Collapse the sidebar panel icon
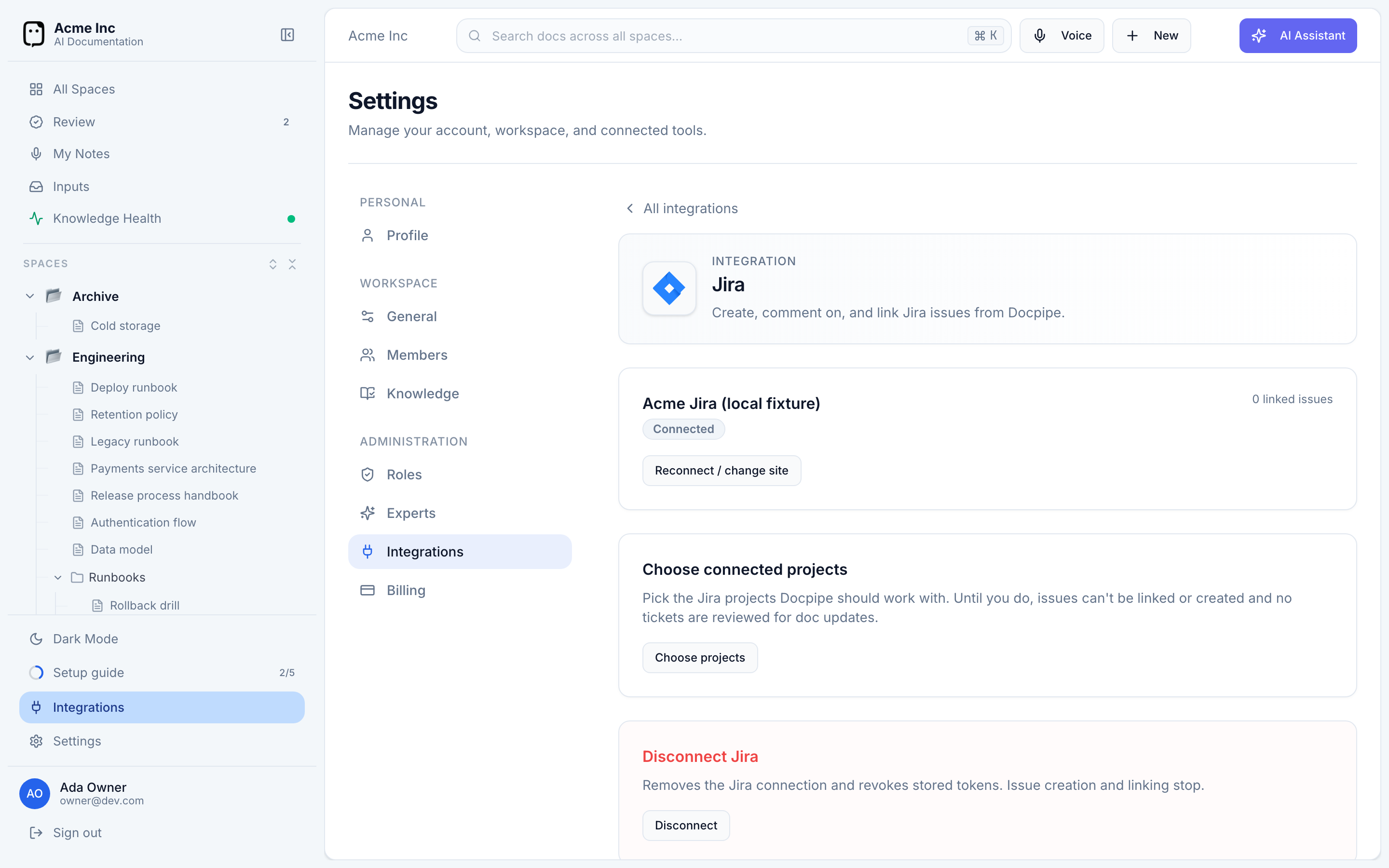Image resolution: width=1389 pixels, height=868 pixels. [x=287, y=35]
